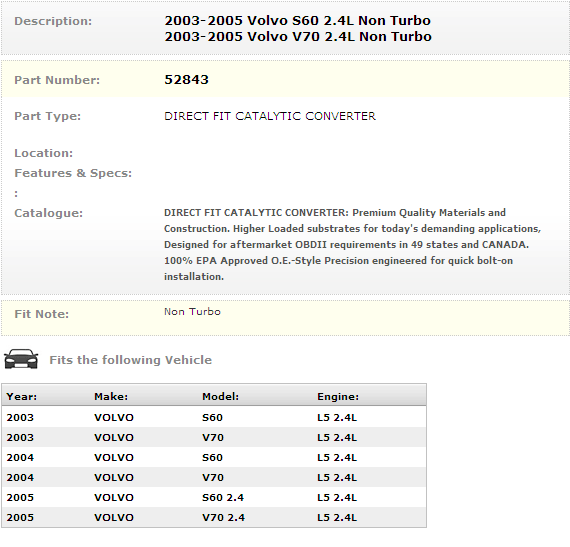Click the "2003-2005 Volvo V70 2.4L Non Turbo" line
The width and height of the screenshot is (570, 547).
click(x=298, y=37)
